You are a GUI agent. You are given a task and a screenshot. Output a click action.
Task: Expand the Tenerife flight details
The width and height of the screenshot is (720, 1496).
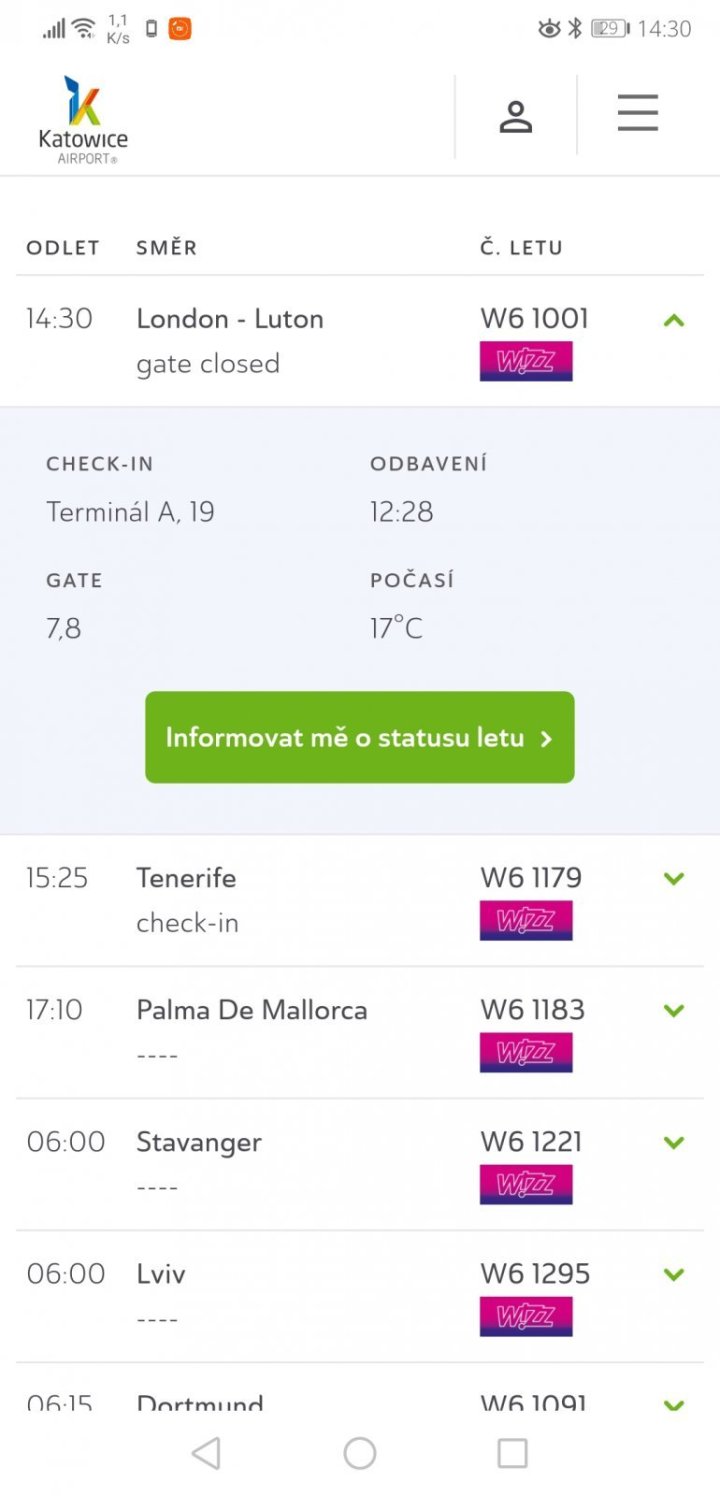pyautogui.click(x=674, y=879)
